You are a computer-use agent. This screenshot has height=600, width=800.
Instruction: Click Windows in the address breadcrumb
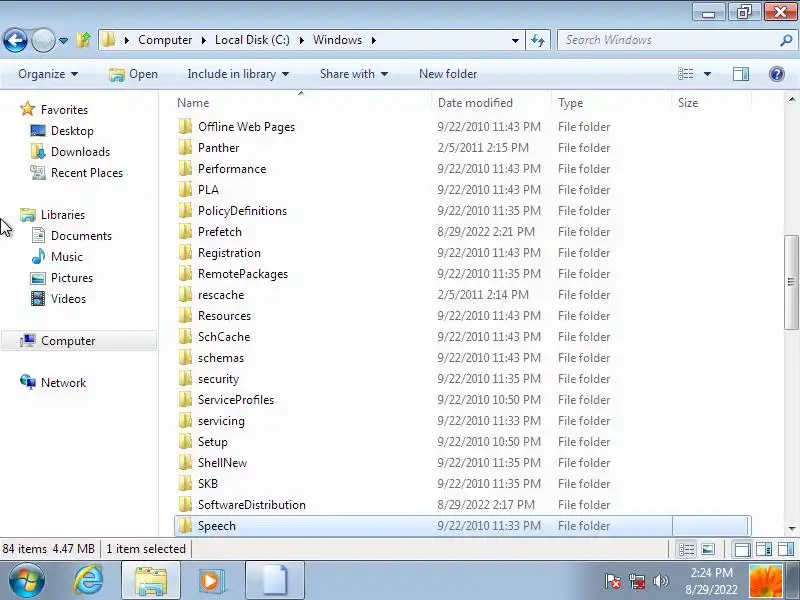(337, 40)
